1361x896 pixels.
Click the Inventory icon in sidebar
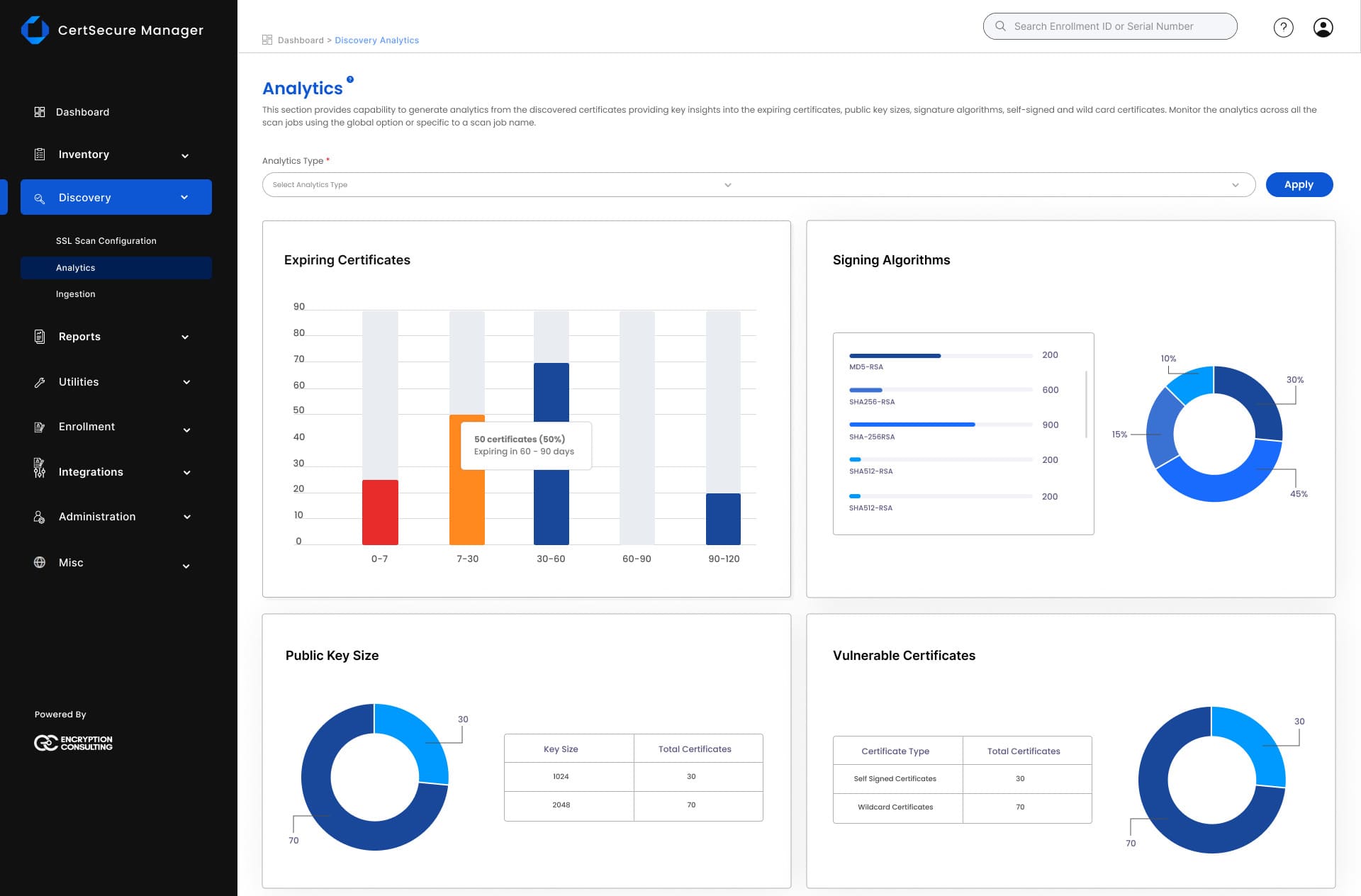pyautogui.click(x=40, y=153)
